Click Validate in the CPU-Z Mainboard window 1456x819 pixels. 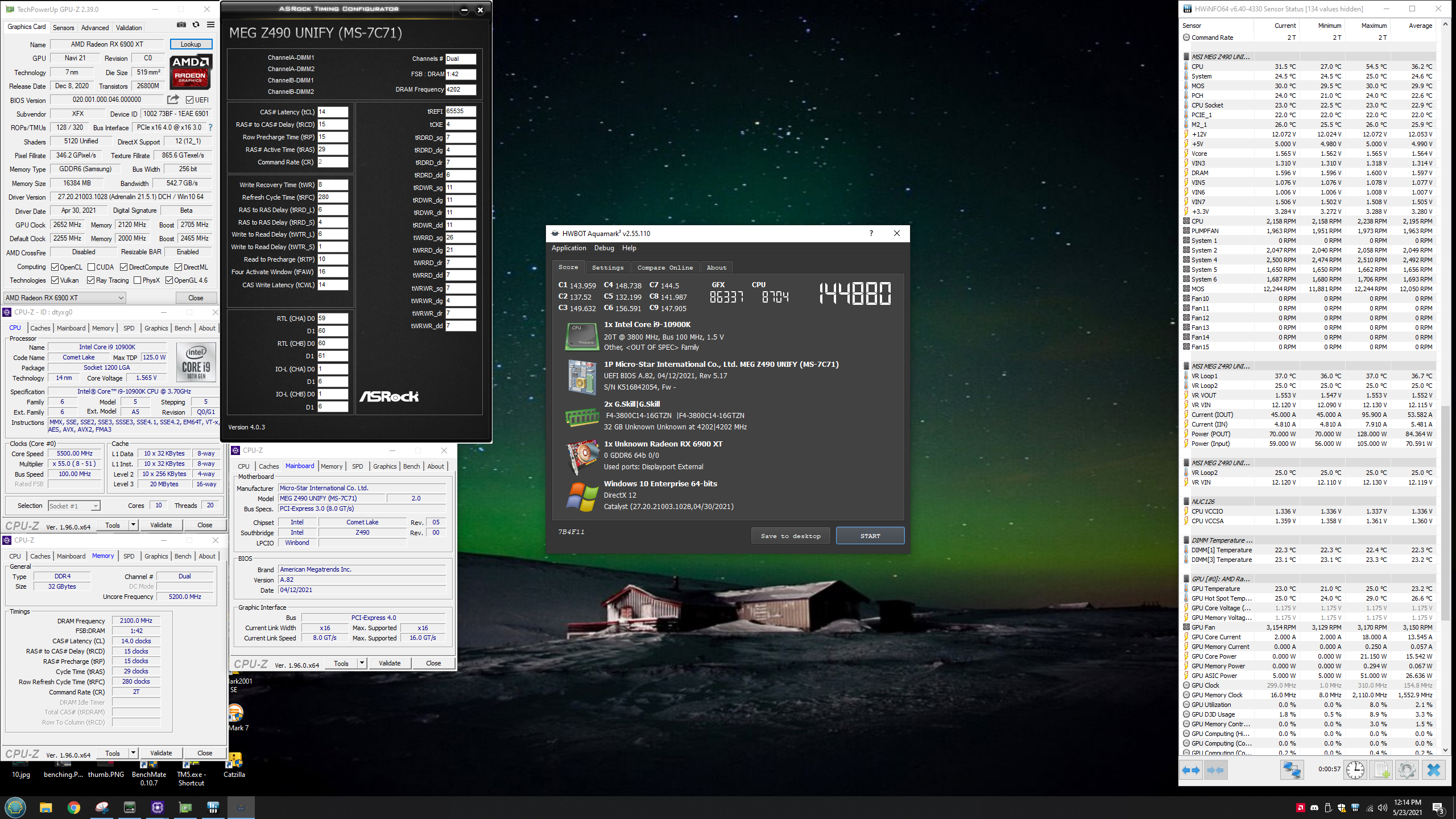coord(390,663)
